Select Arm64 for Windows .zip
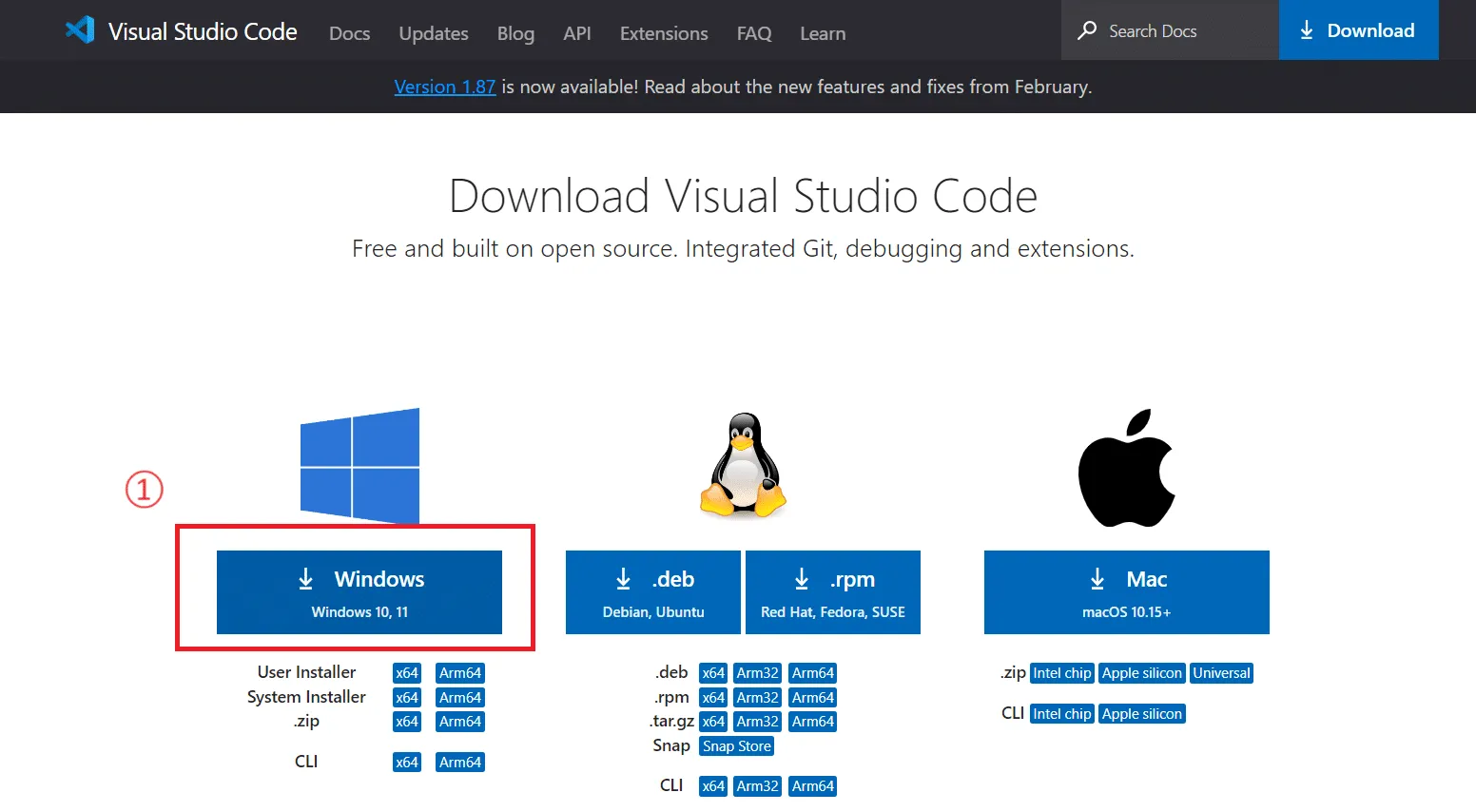This screenshot has width=1476, height=812. coord(460,722)
